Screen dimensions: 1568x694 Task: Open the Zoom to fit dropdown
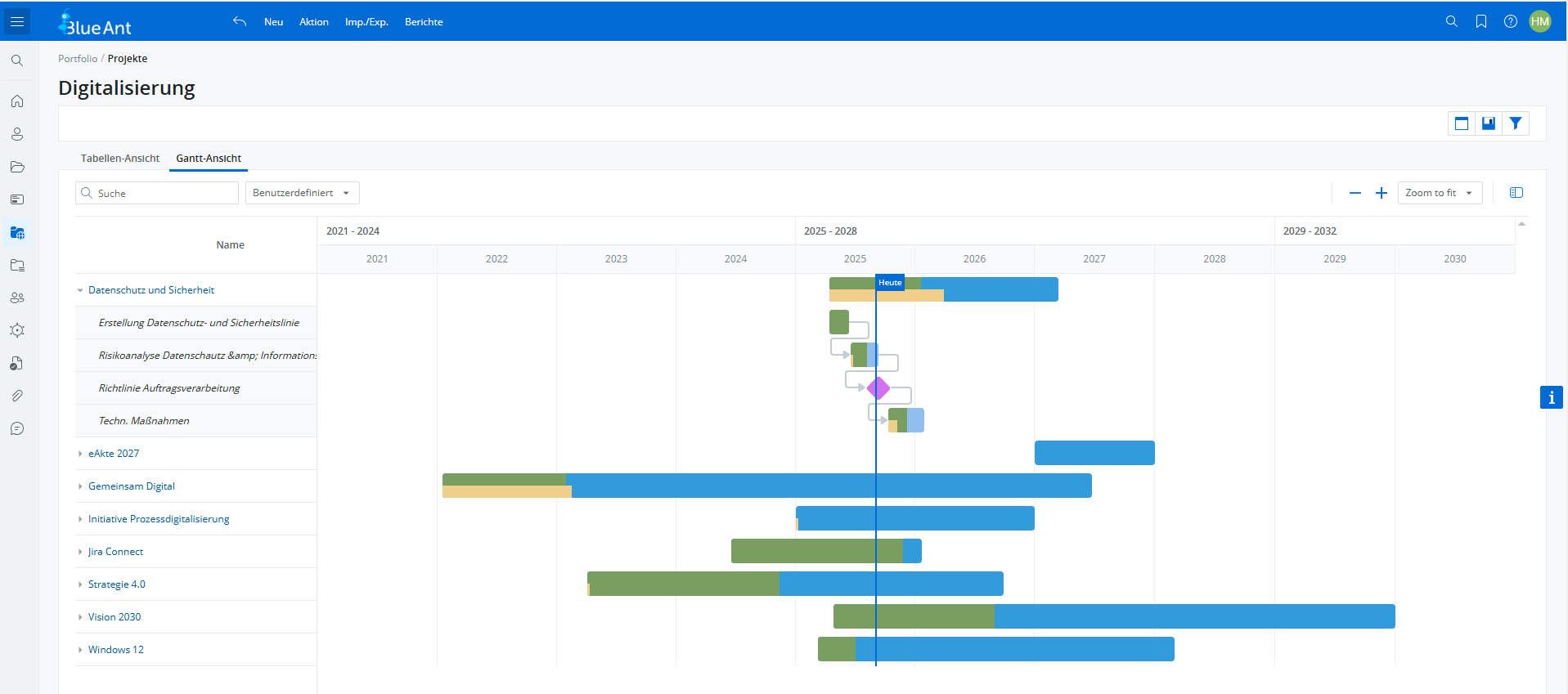(x=1440, y=193)
